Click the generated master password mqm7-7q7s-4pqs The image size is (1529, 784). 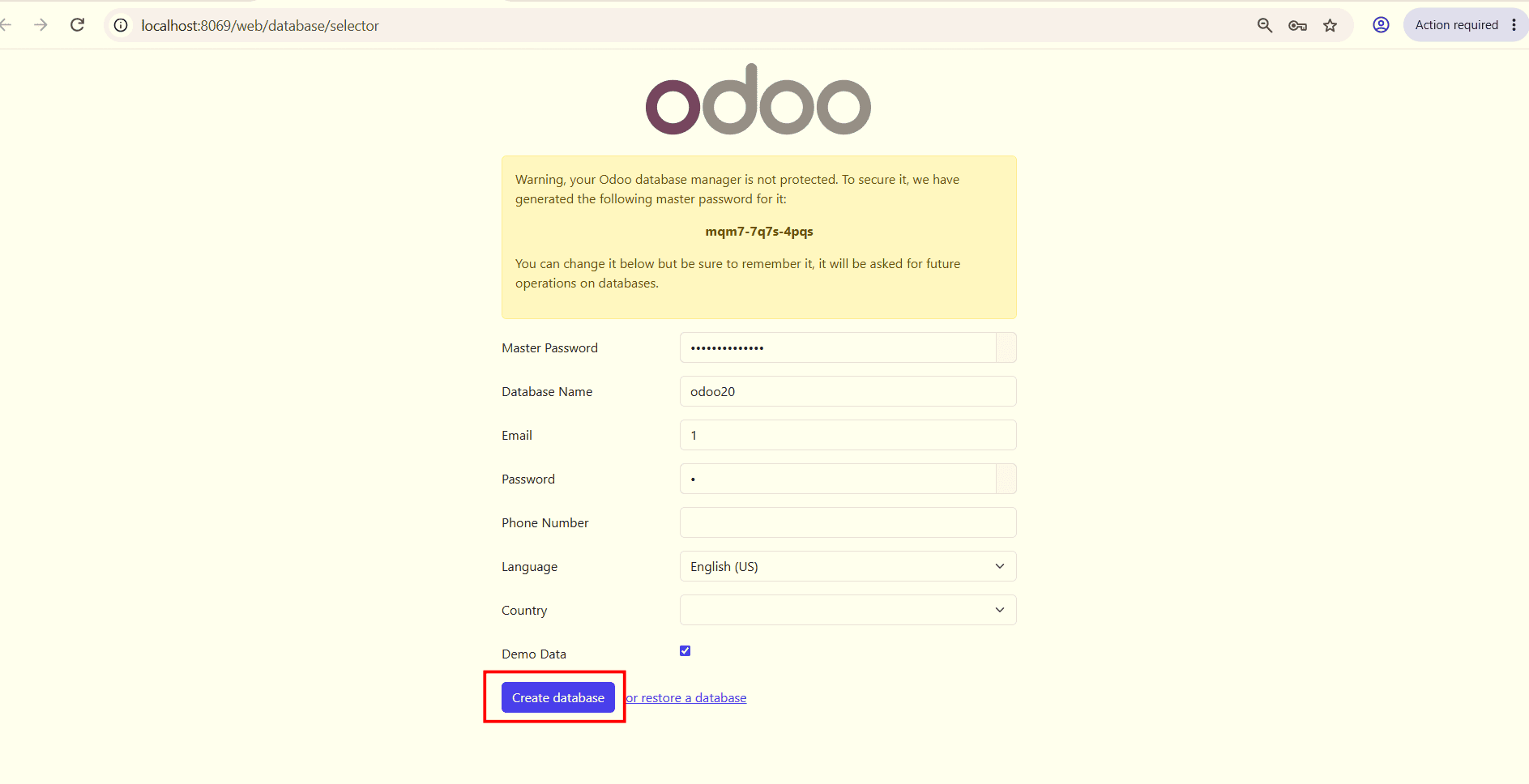759,232
